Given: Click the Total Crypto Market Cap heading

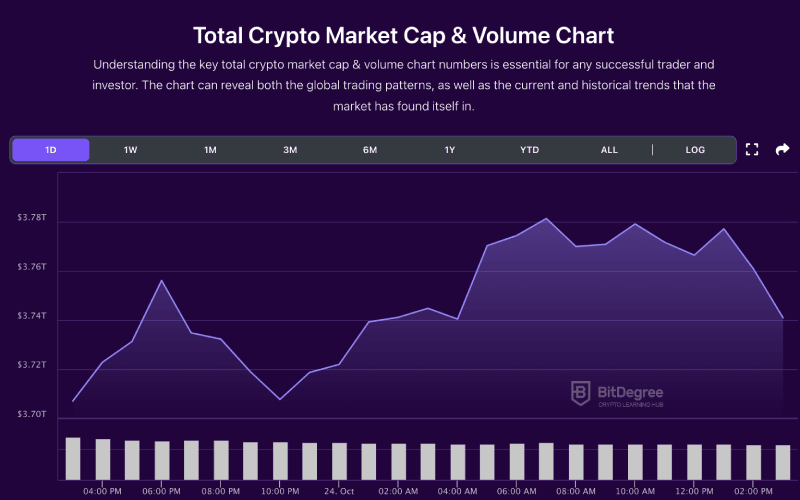Looking at the screenshot, I should coord(403,37).
